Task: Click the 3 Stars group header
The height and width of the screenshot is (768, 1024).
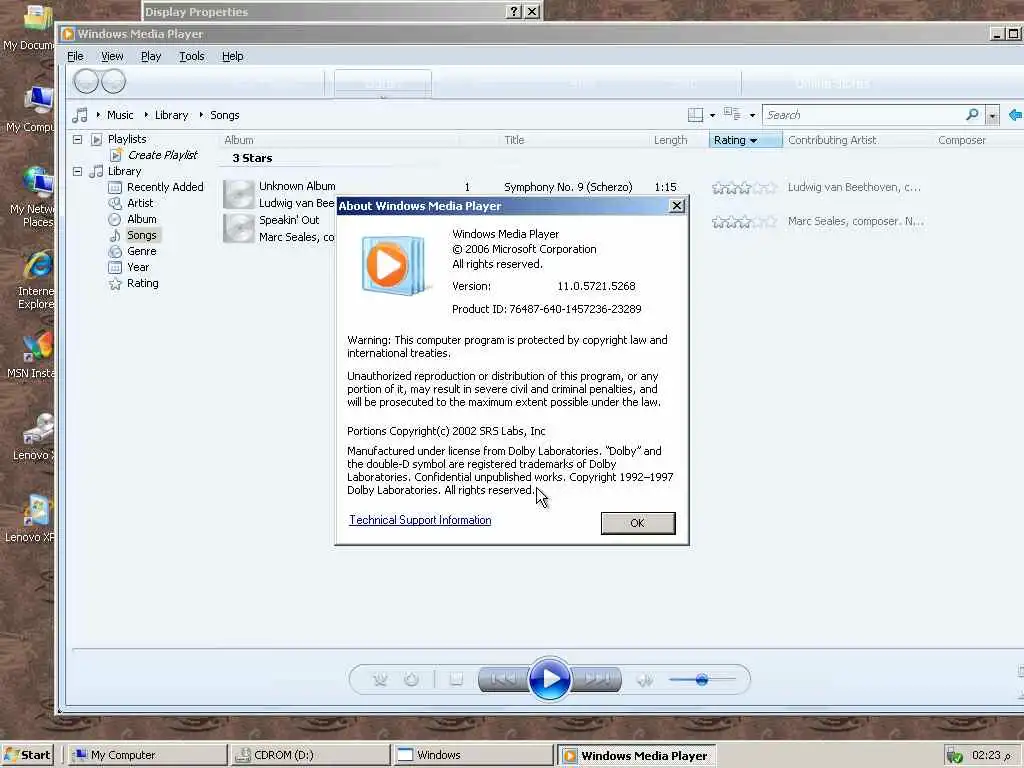Action: (x=252, y=158)
